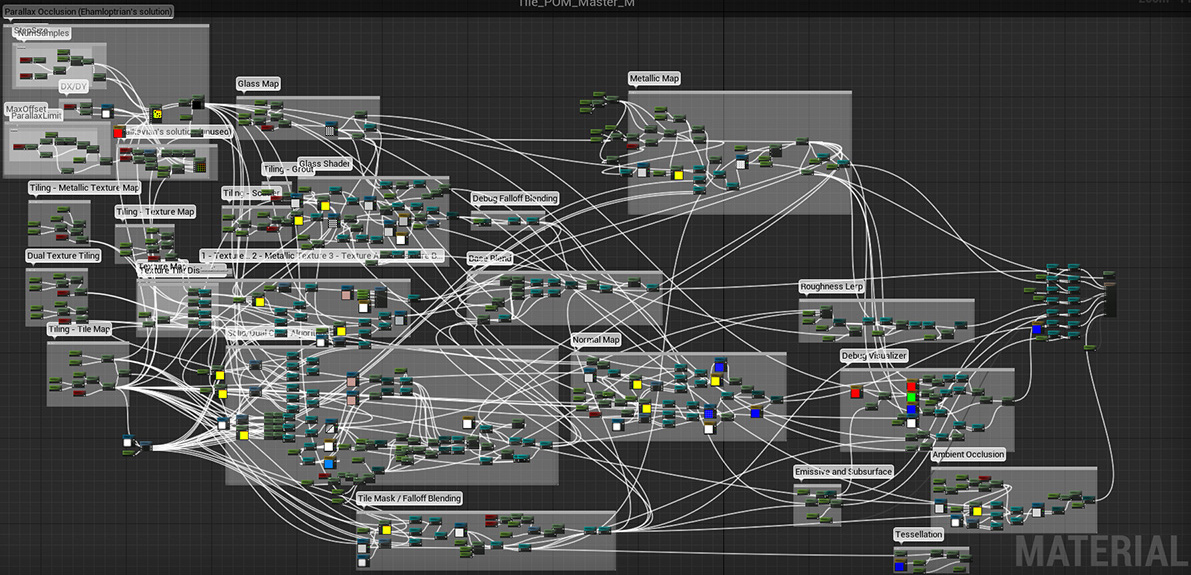The height and width of the screenshot is (575, 1191).
Task: Select the Debug Visualizer comment label
Action: point(874,355)
